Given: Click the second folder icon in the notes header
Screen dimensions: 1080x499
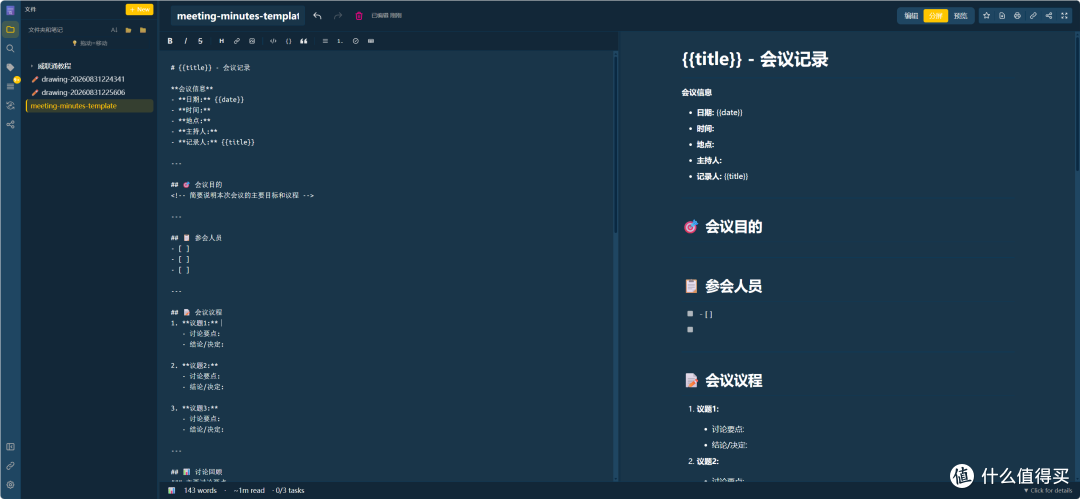Looking at the screenshot, I should [x=143, y=30].
